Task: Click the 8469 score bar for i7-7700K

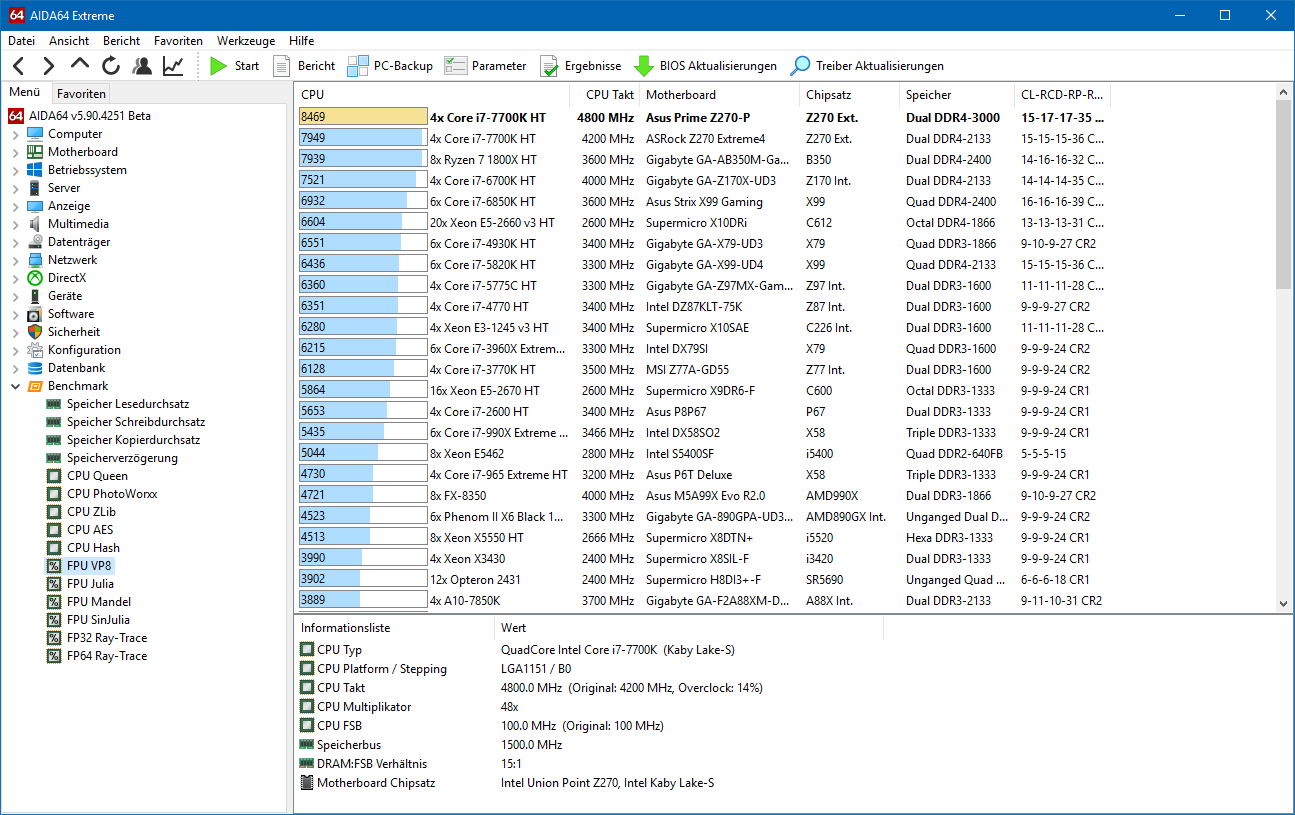Action: point(363,117)
